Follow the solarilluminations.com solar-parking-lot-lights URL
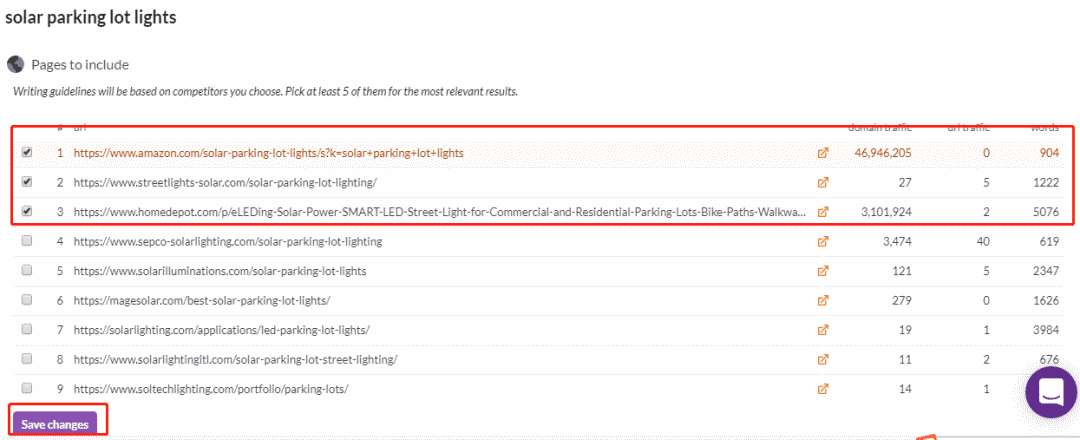 coord(220,271)
